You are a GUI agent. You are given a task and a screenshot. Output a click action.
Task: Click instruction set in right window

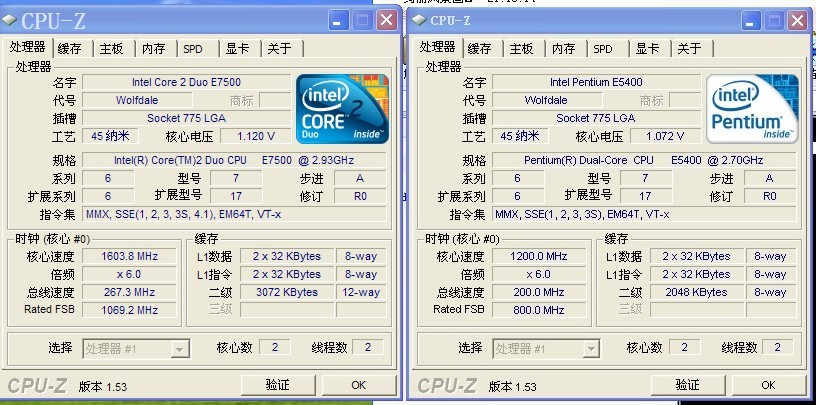click(644, 214)
